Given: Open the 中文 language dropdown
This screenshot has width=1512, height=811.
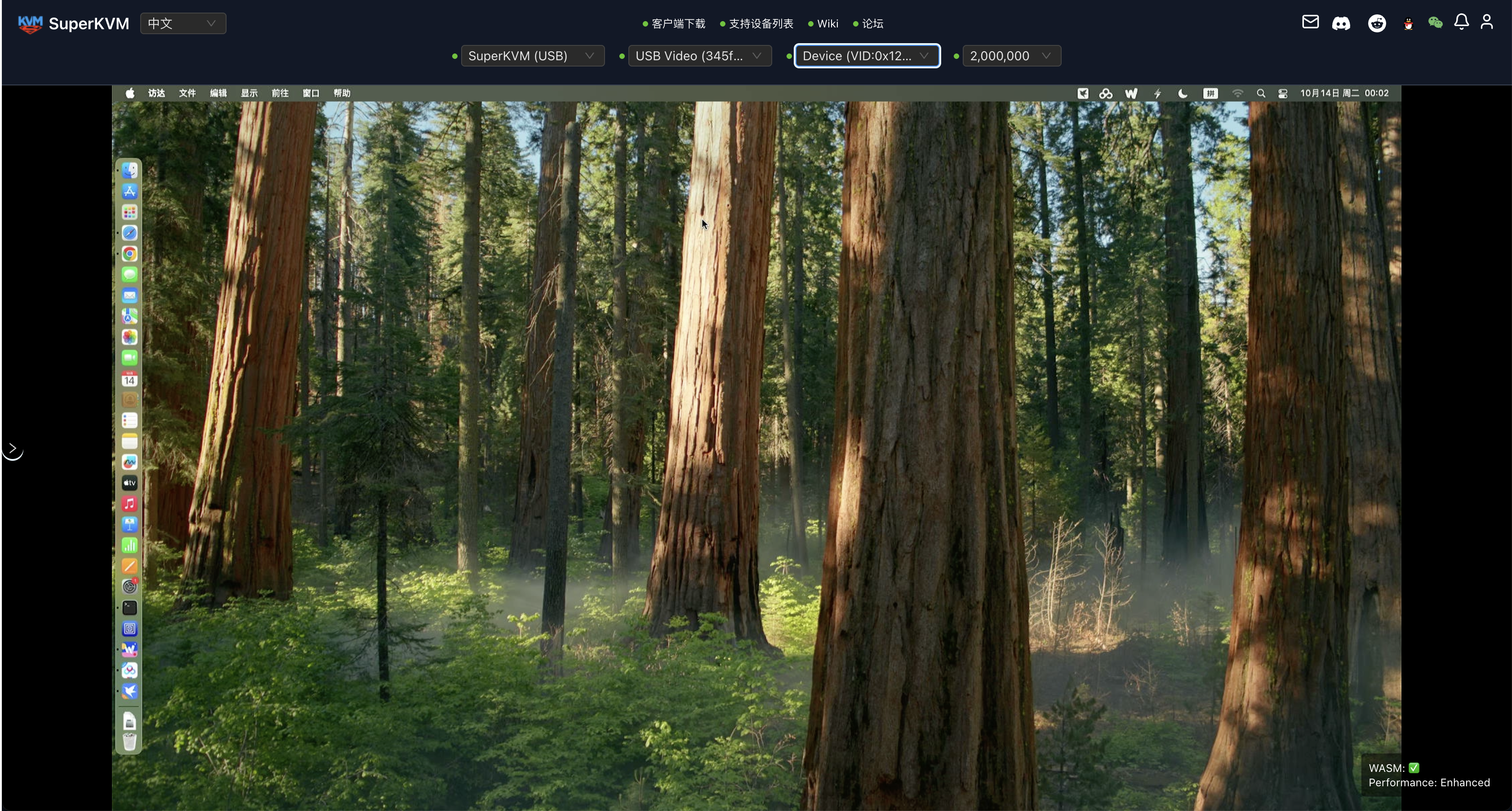Looking at the screenshot, I should pyautogui.click(x=182, y=23).
